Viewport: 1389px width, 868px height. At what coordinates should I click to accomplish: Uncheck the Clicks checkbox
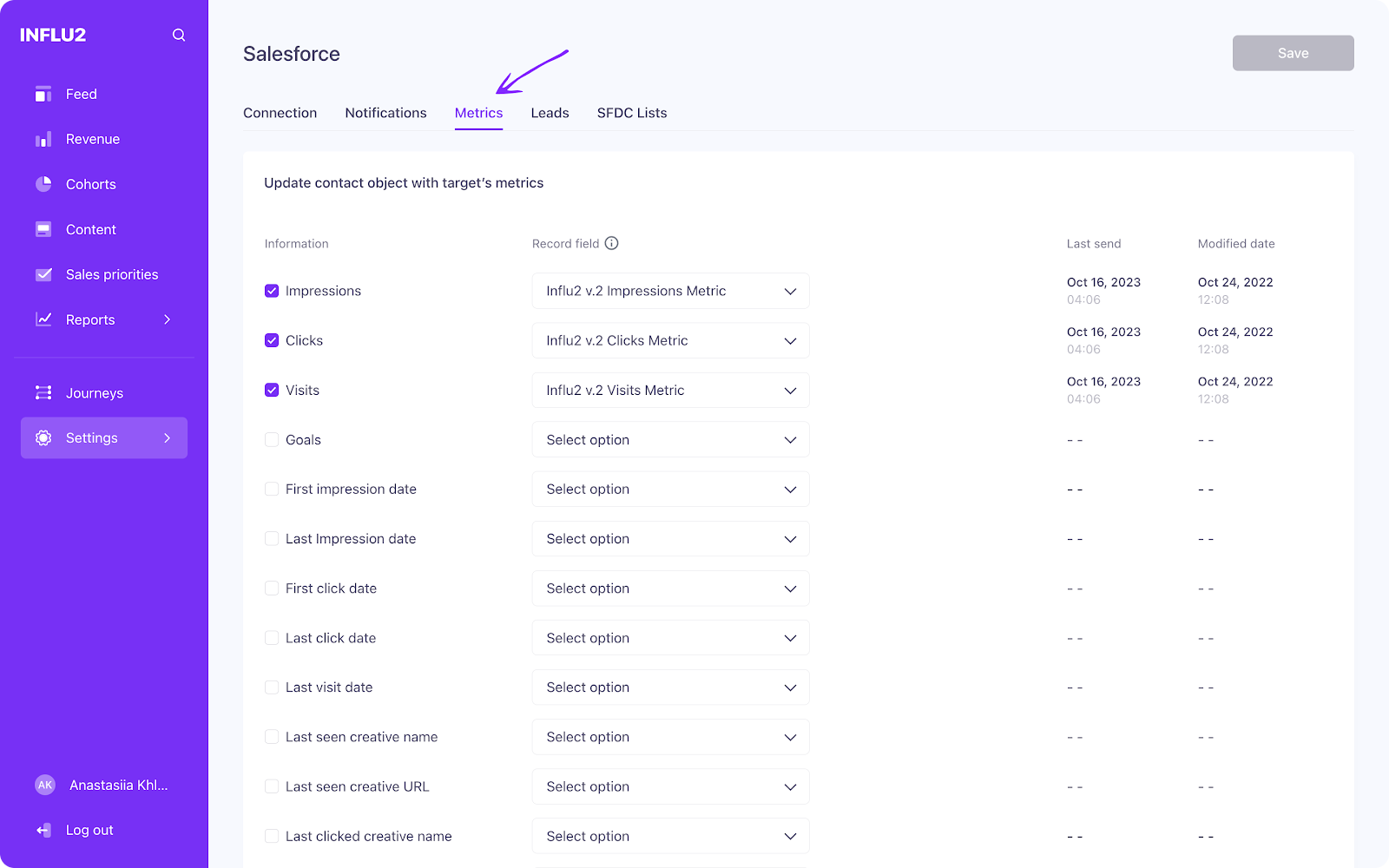272,340
